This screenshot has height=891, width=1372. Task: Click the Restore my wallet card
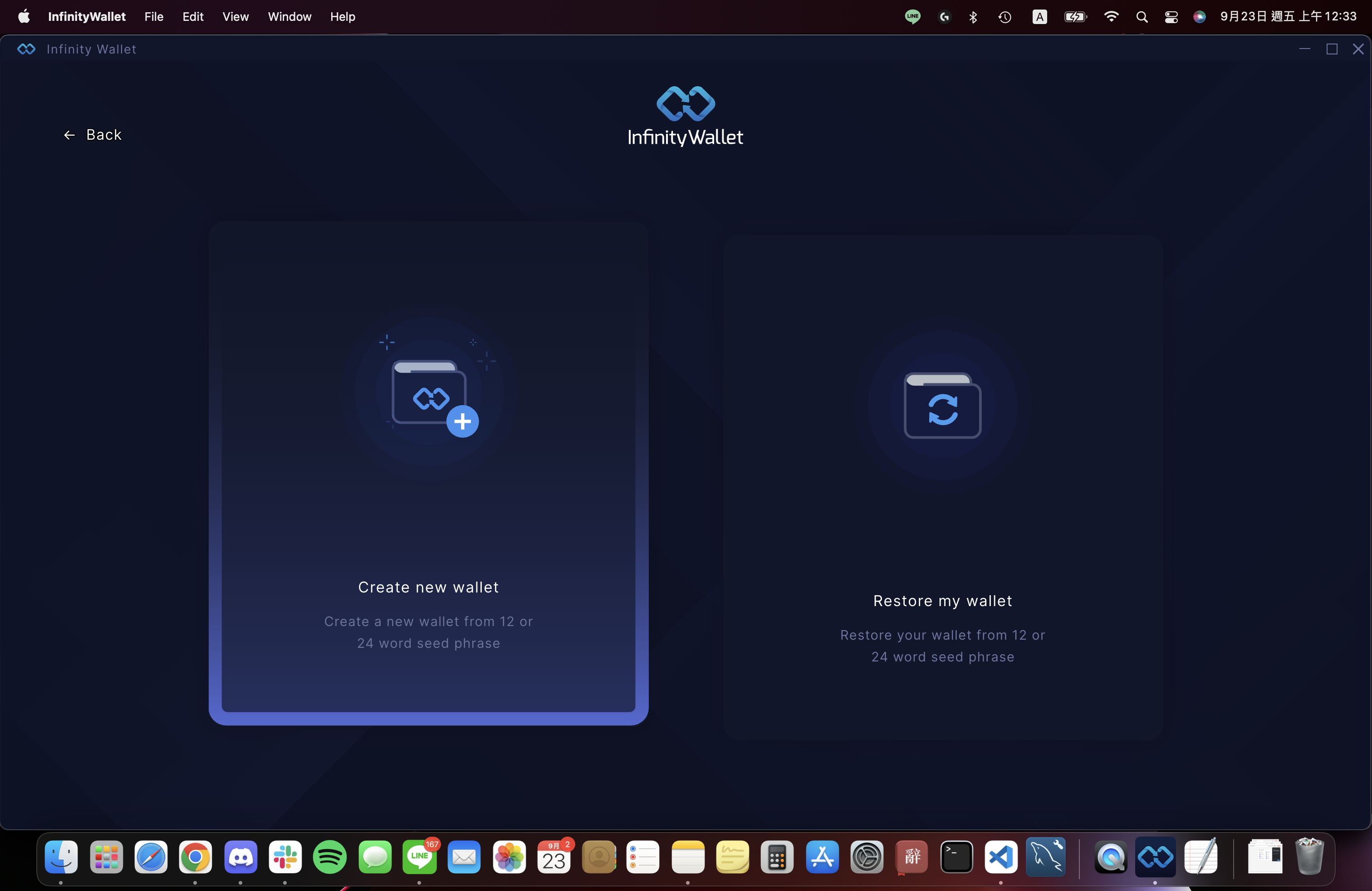pos(942,601)
